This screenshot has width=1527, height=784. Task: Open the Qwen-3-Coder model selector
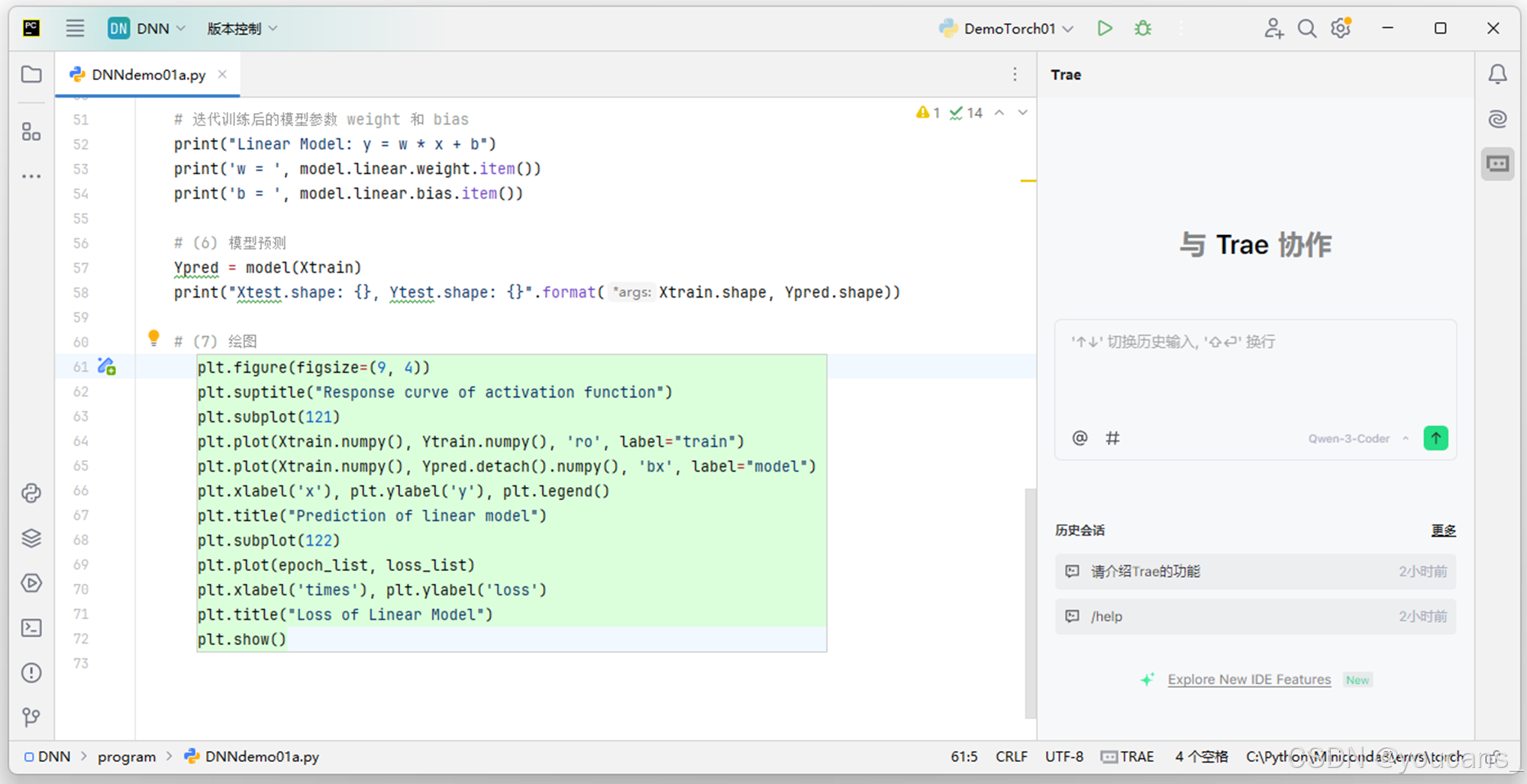[1358, 439]
